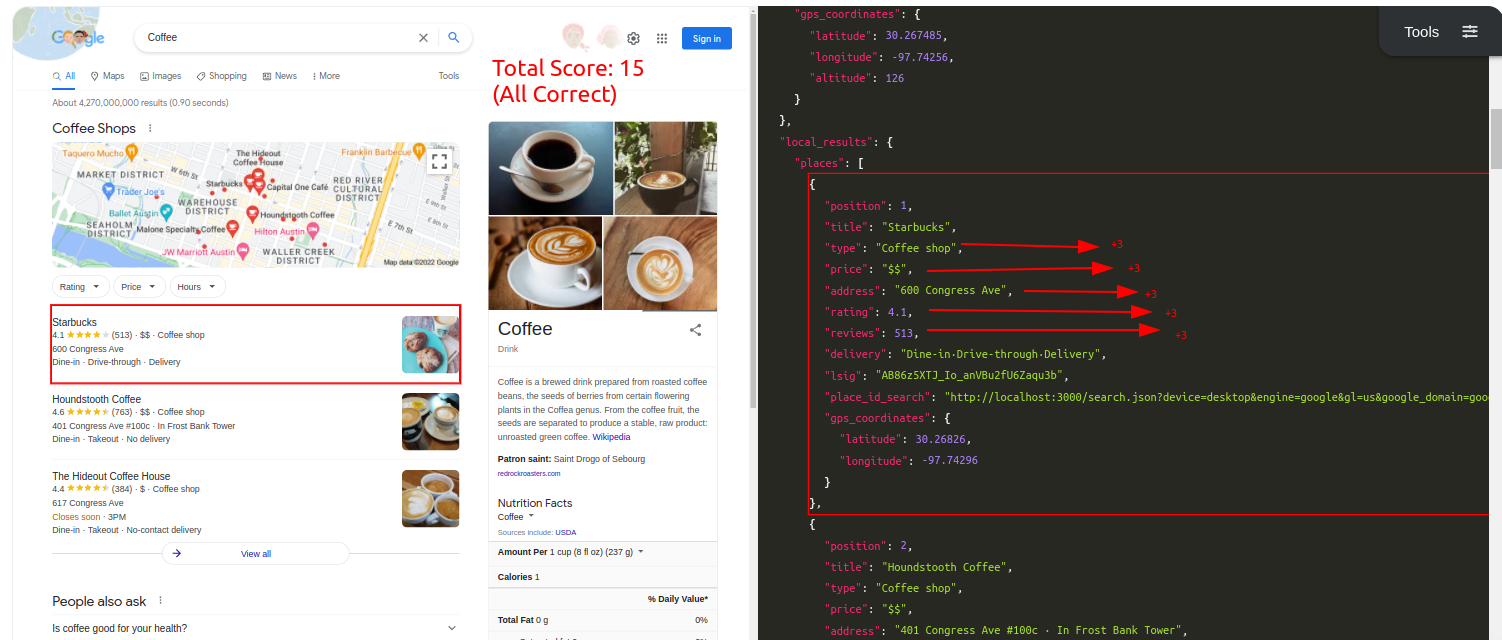
Task: Open the Google apps grid icon
Action: [x=661, y=38]
